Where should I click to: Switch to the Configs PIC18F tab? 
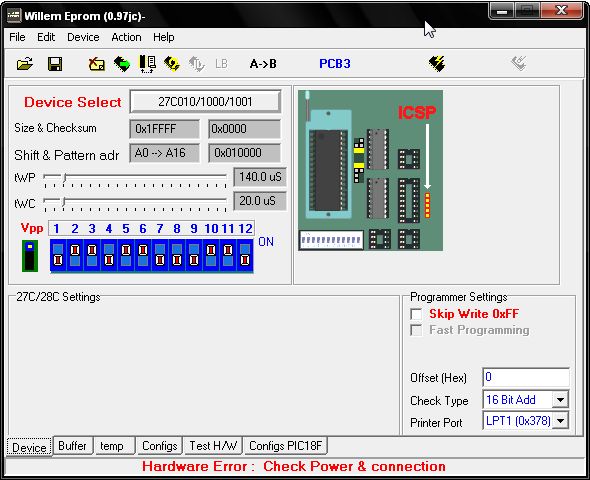point(286,446)
